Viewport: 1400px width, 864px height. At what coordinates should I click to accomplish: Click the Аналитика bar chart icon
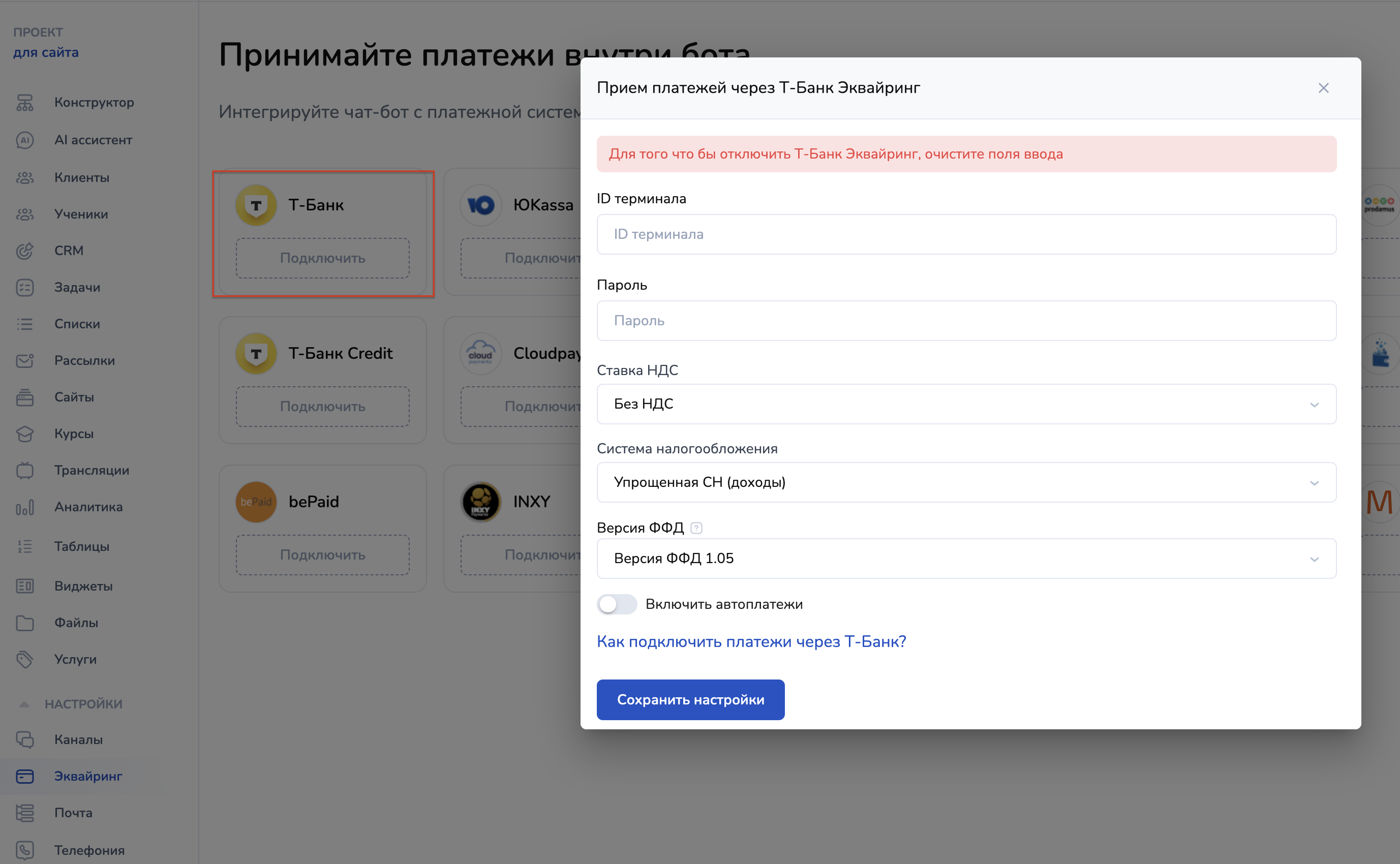tap(24, 507)
